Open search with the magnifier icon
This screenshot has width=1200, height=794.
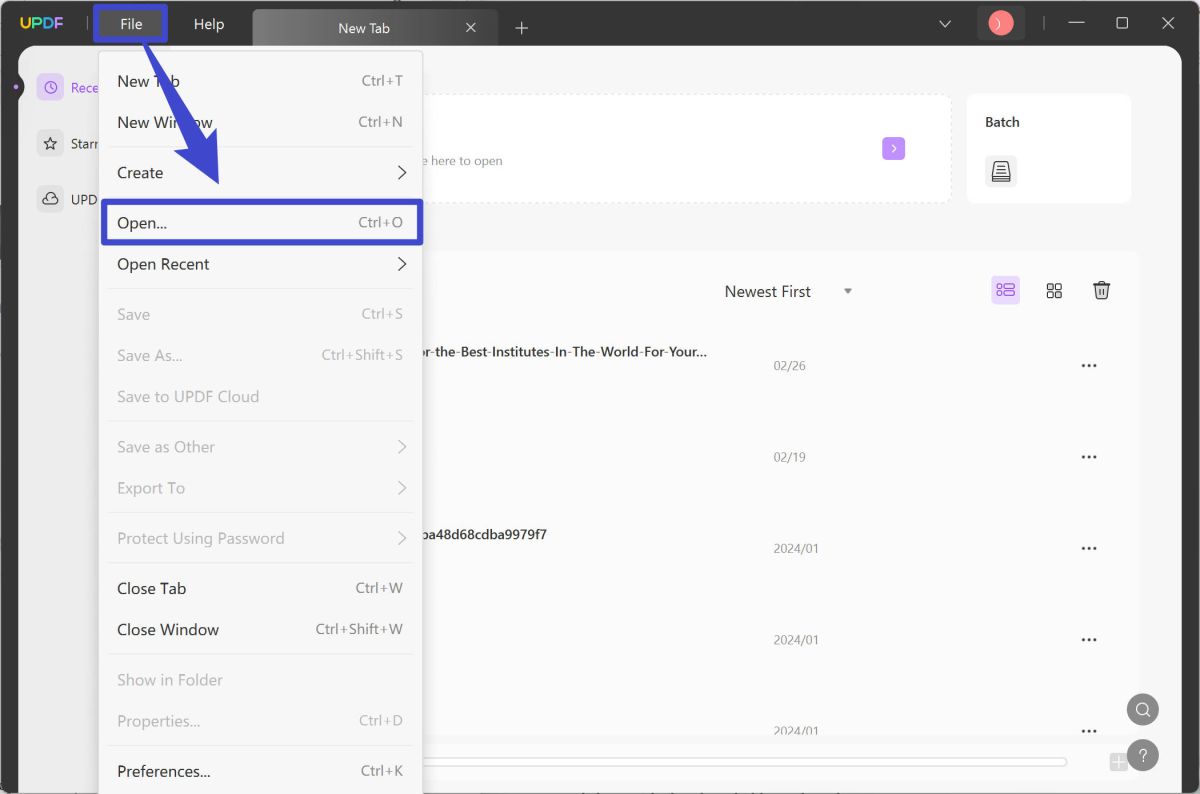coord(1142,709)
